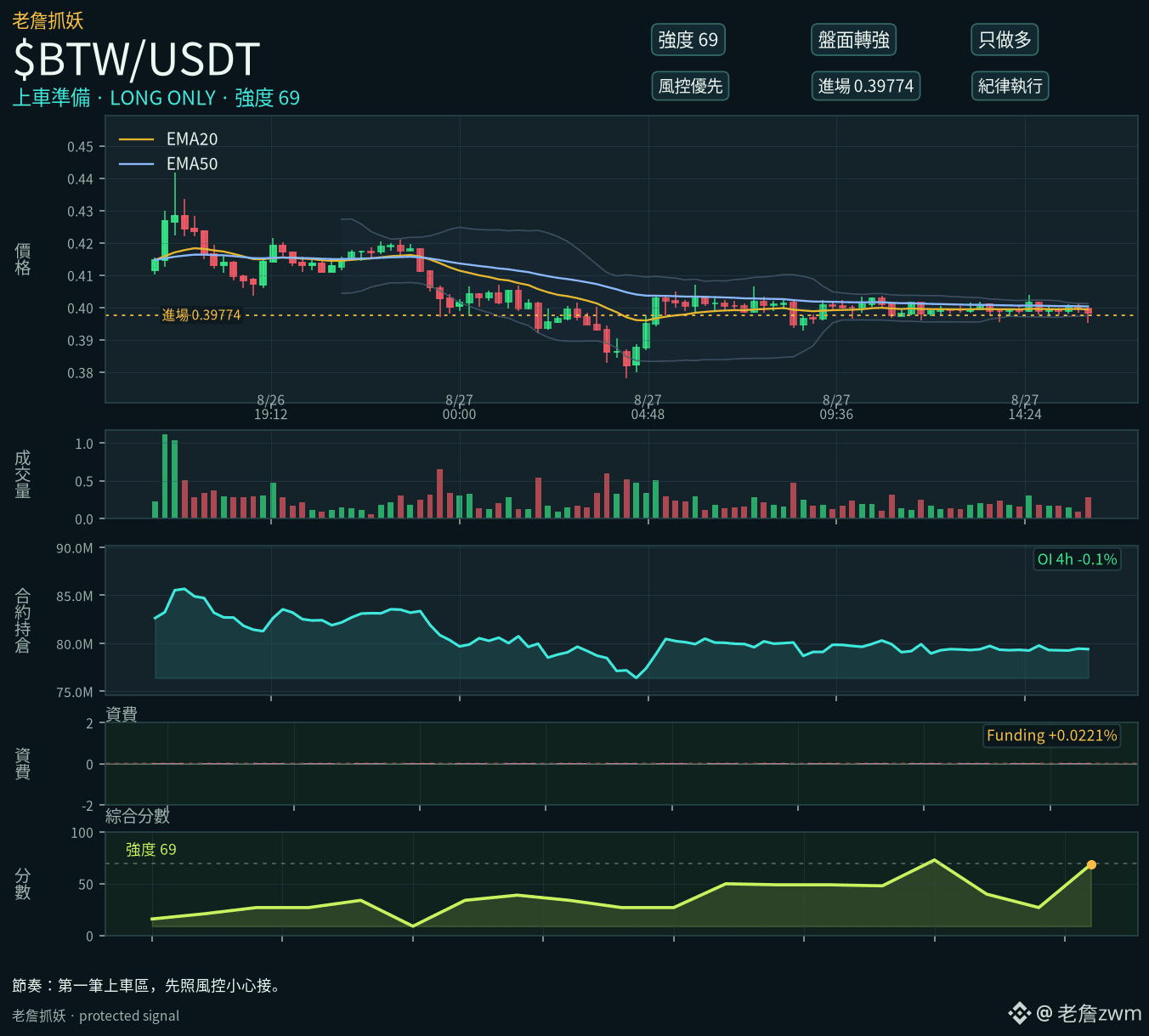The image size is (1149, 1036).
Task: Click the 紀律執行 badge
Action: 1010,86
